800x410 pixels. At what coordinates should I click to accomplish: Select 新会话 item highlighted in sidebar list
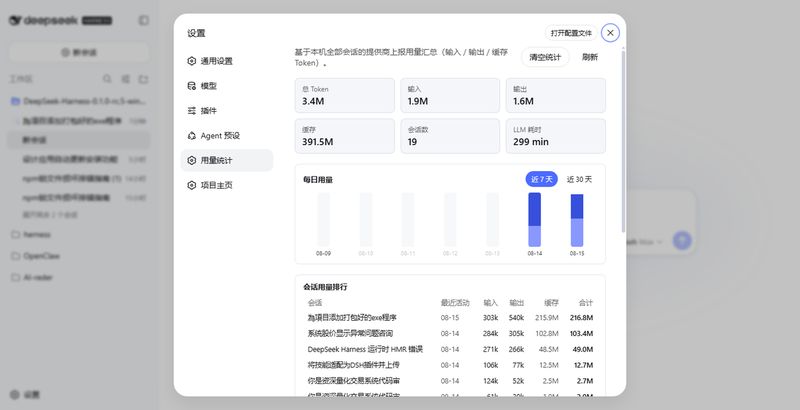tap(79, 140)
